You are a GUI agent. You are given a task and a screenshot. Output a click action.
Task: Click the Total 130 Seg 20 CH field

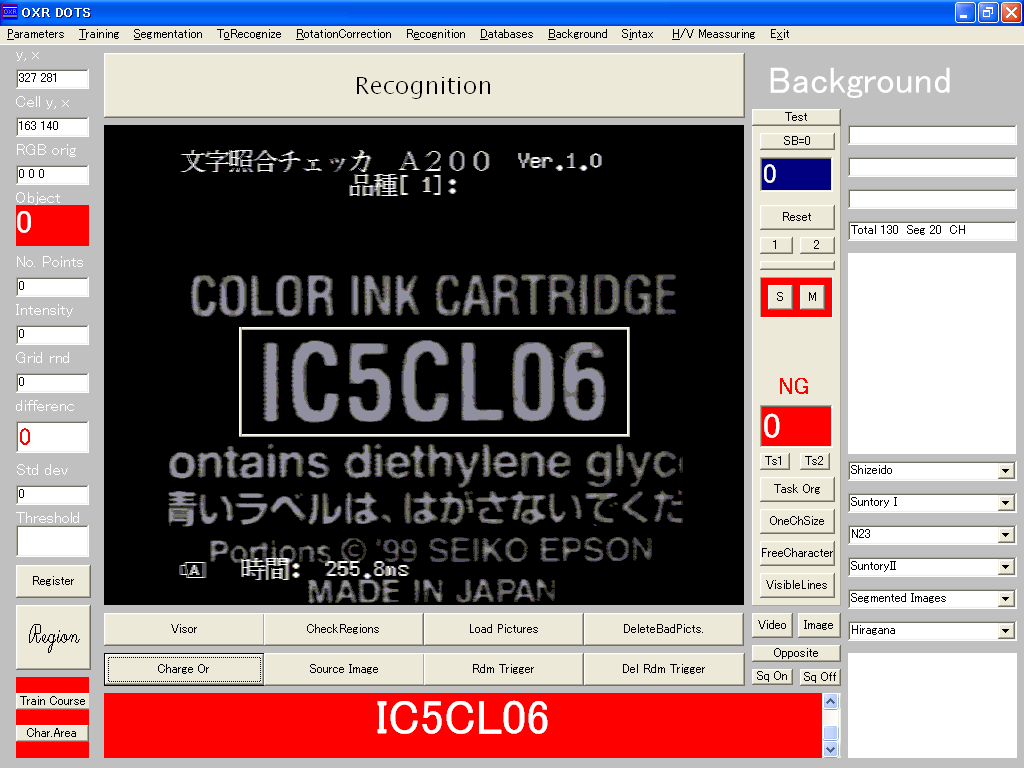932,231
